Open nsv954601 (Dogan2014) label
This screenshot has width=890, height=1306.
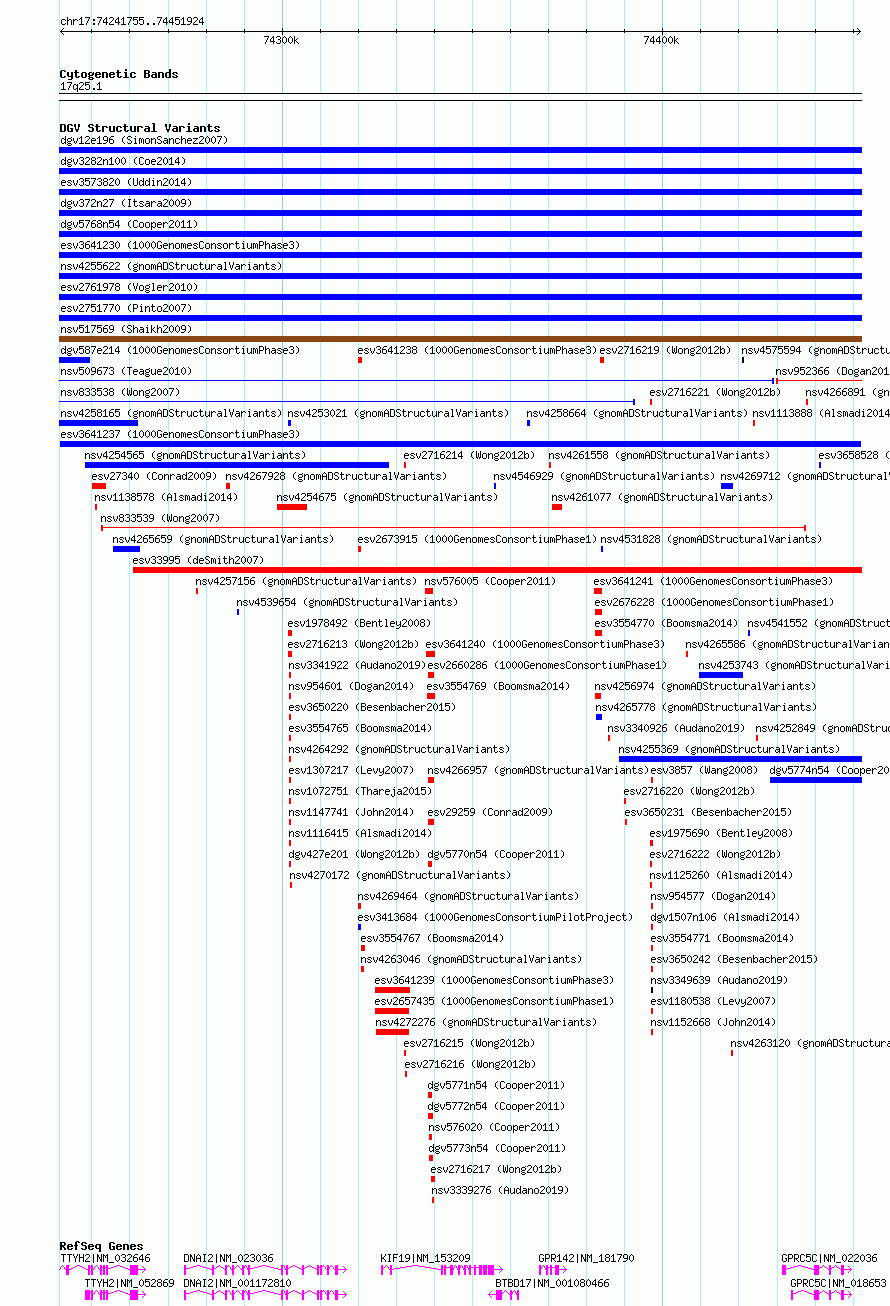coord(351,686)
